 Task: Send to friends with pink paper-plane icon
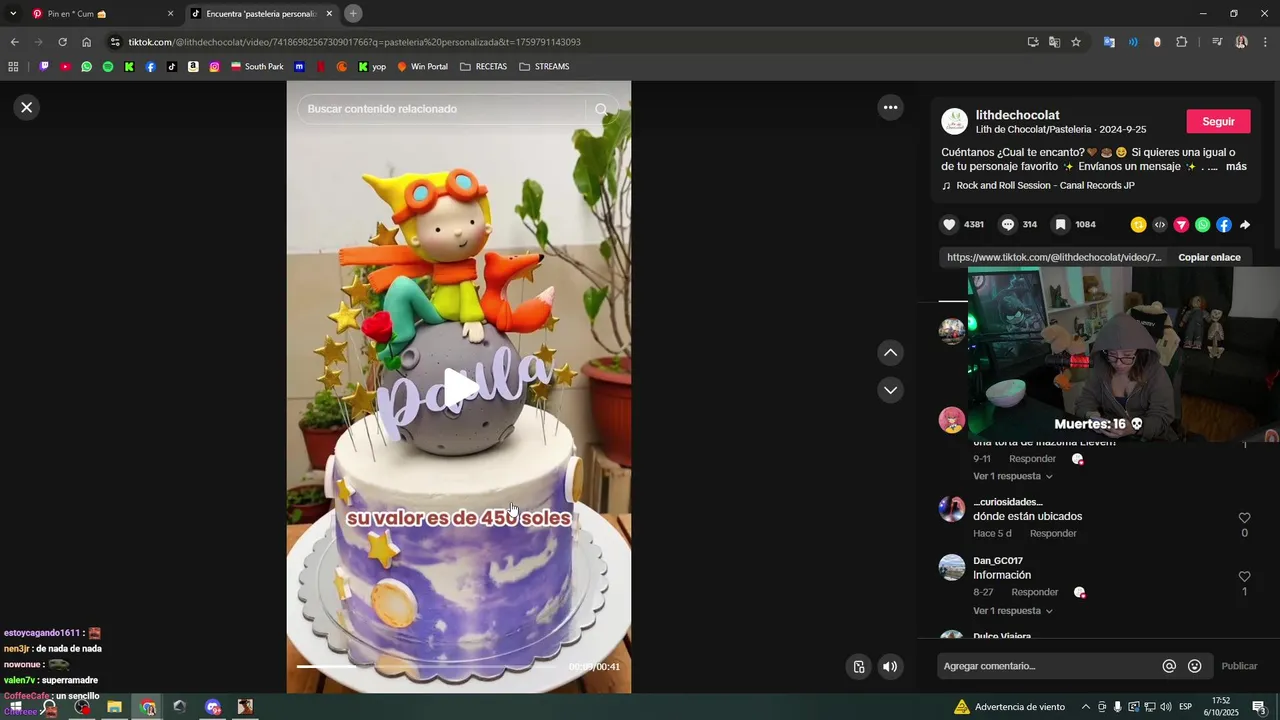(1181, 225)
